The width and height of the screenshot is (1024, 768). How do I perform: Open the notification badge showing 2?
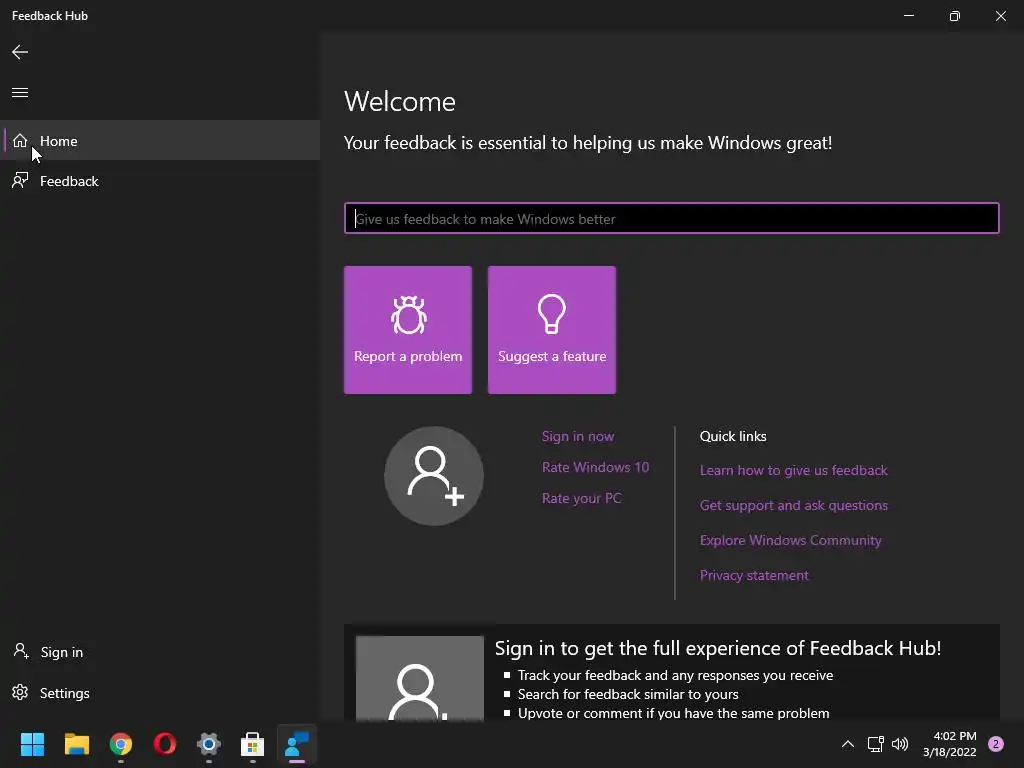pos(996,744)
